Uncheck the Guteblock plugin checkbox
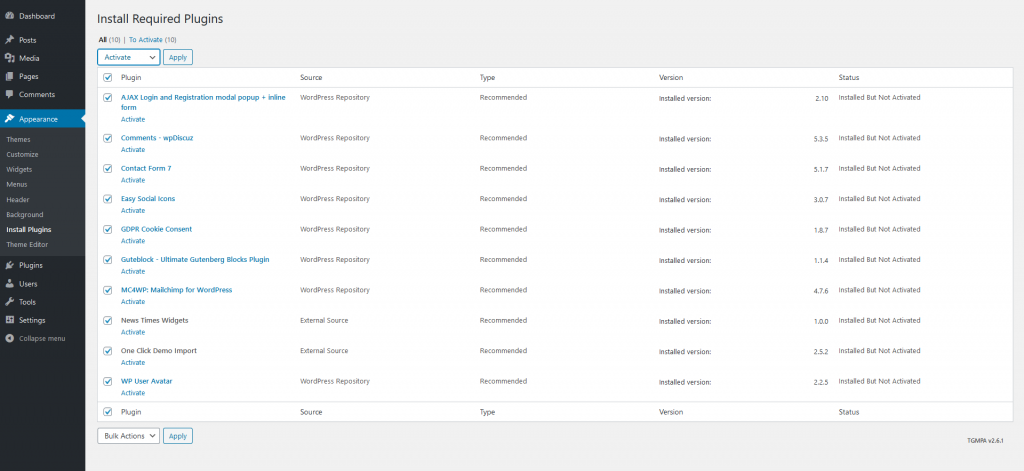Screen dimensions: 1024x471 tap(108, 260)
